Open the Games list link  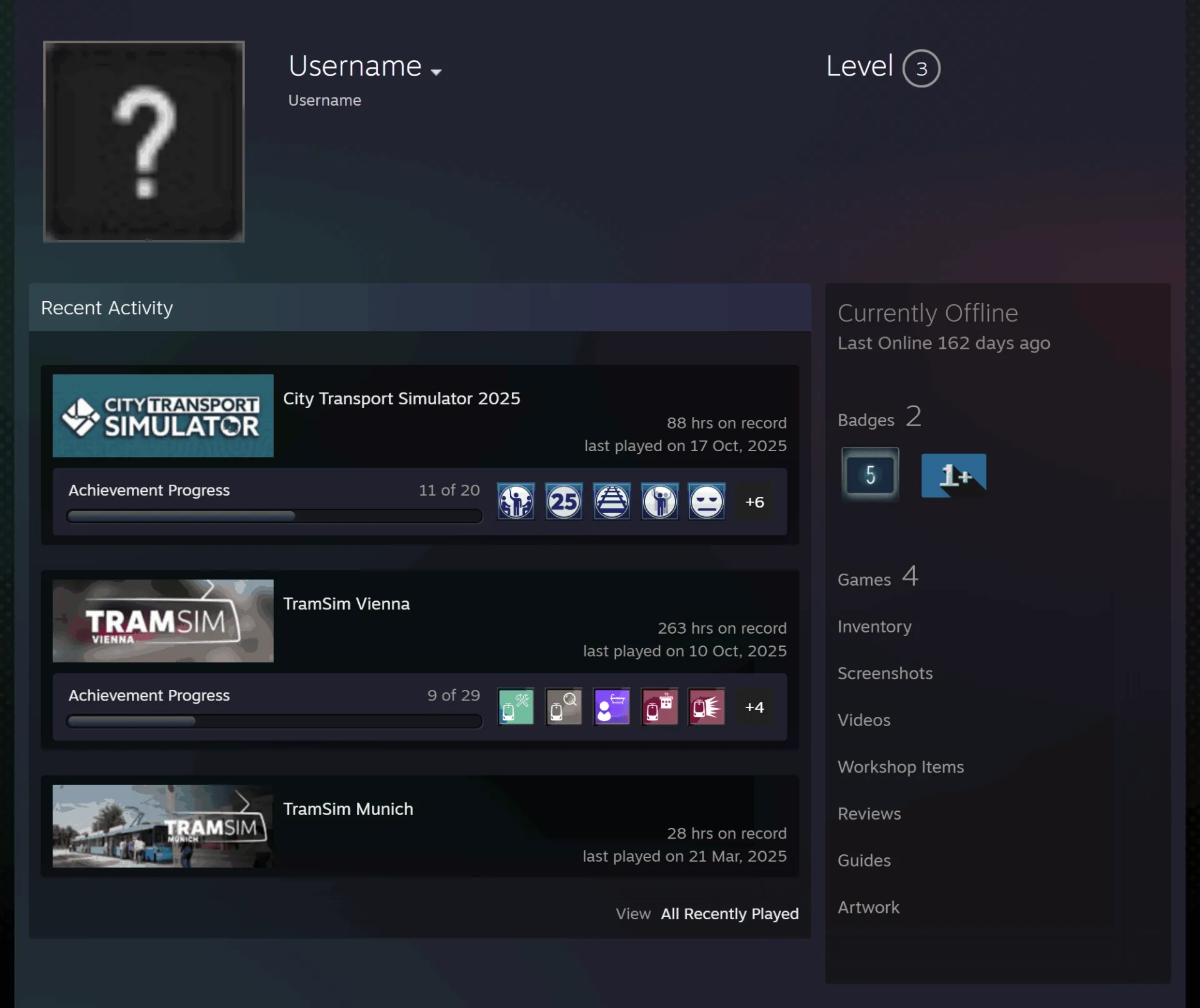pyautogui.click(x=877, y=577)
